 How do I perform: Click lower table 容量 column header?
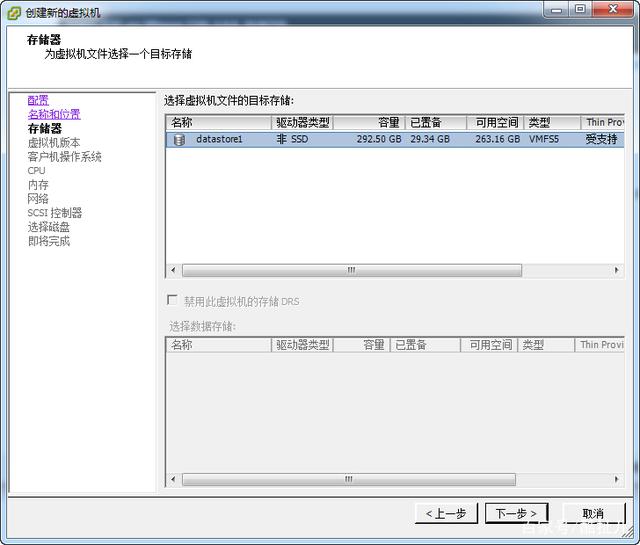point(362,345)
